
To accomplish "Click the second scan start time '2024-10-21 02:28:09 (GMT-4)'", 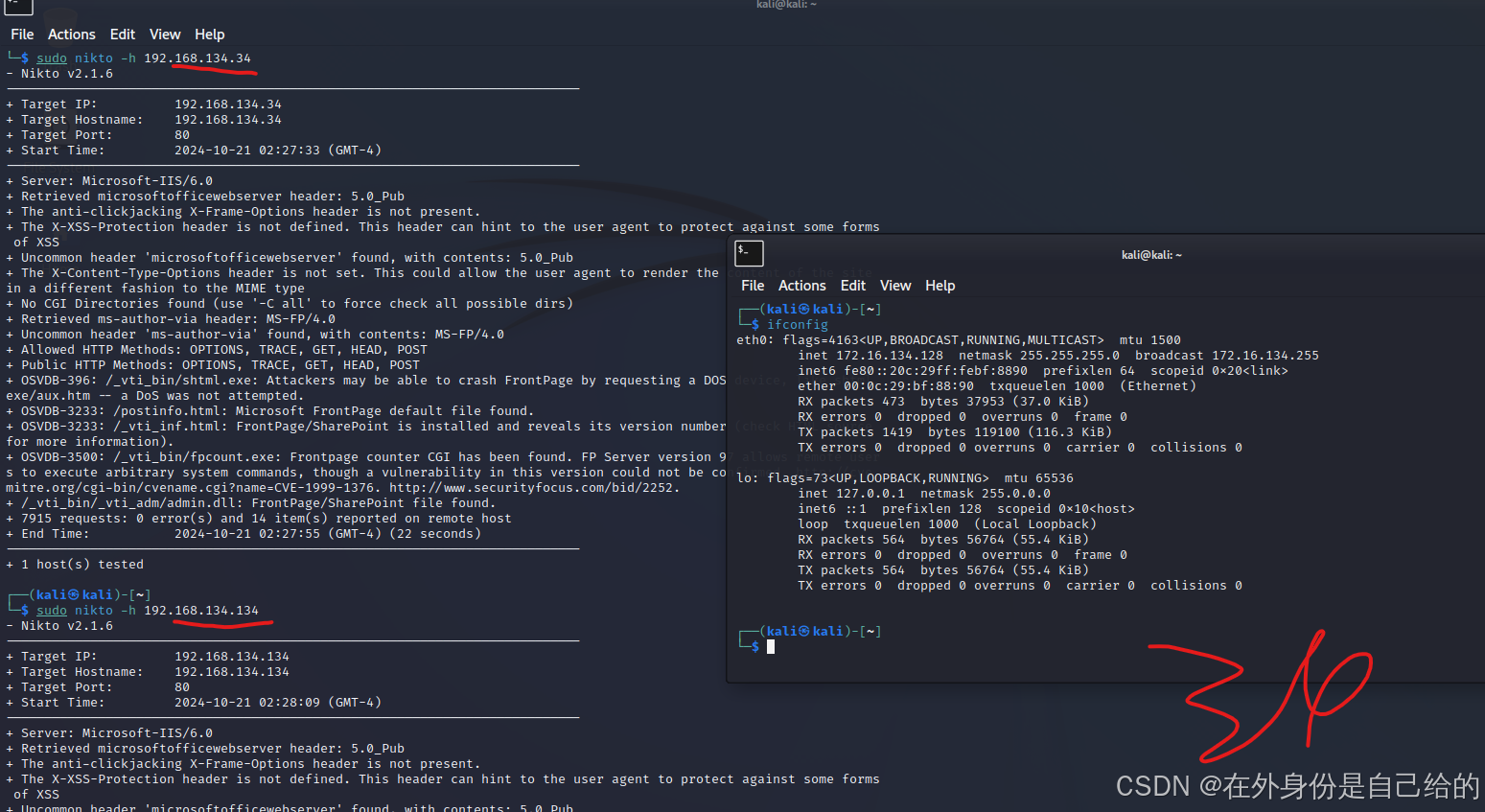I will click(278, 703).
